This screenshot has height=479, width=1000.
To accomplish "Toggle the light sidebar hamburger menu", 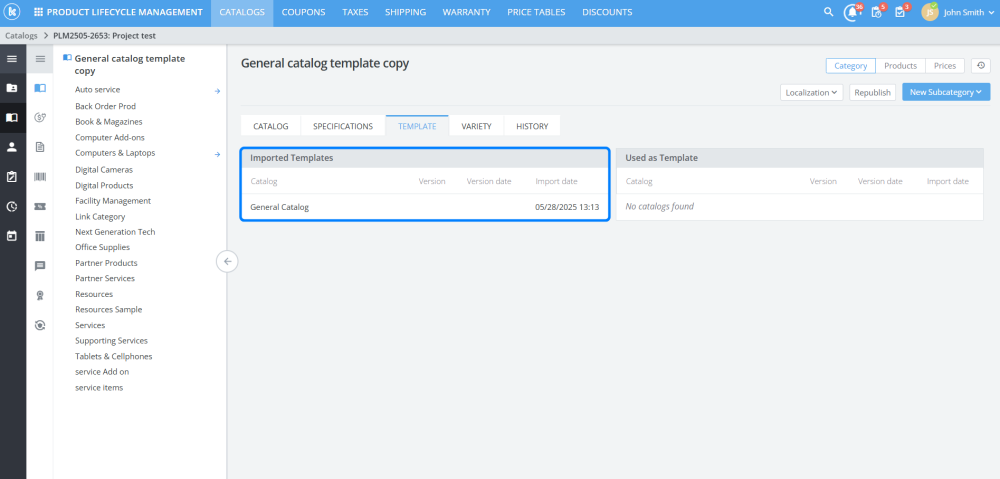I will [40, 59].
